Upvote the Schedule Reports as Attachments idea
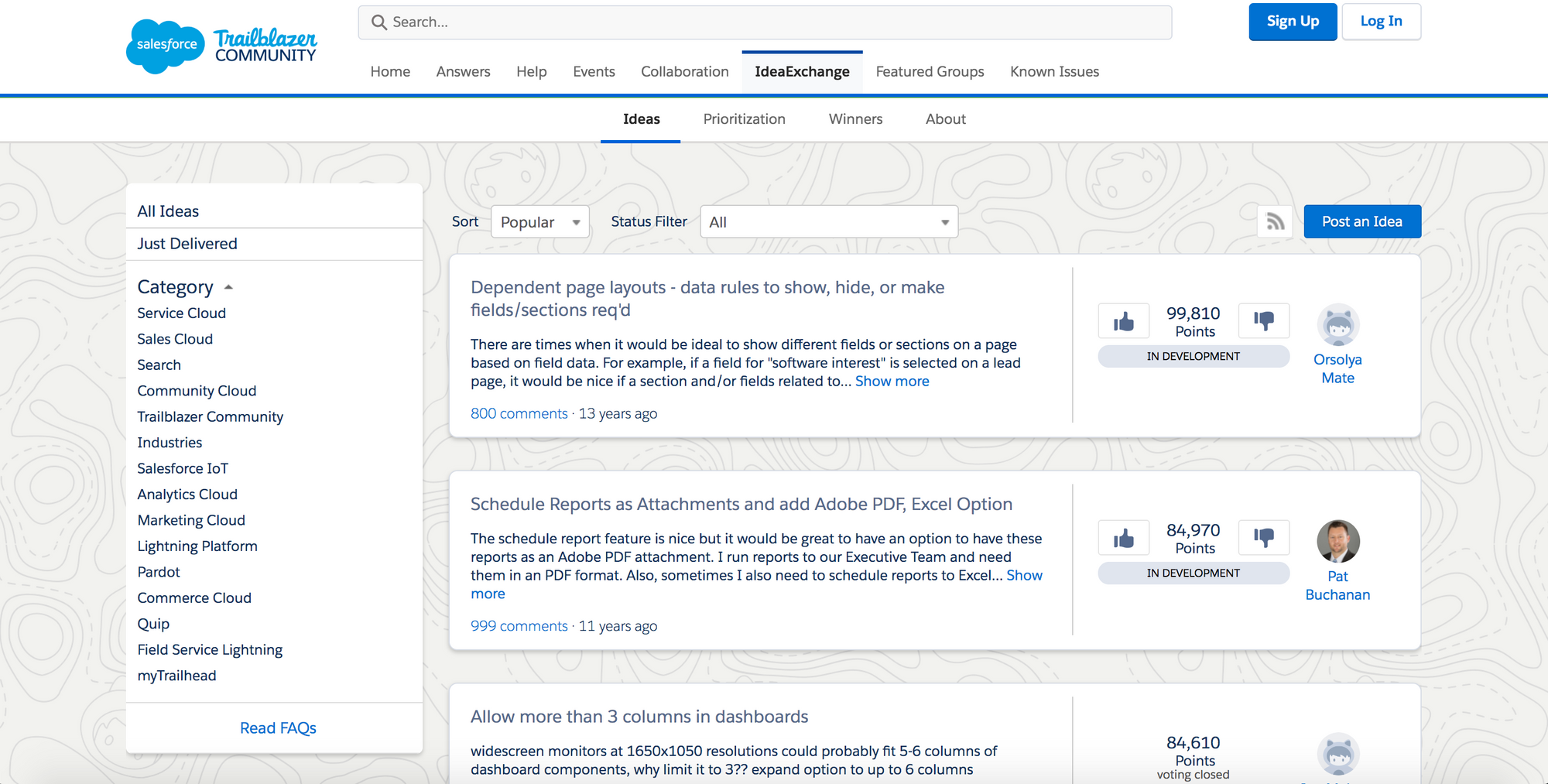Image resolution: width=1548 pixels, height=784 pixels. click(x=1124, y=537)
